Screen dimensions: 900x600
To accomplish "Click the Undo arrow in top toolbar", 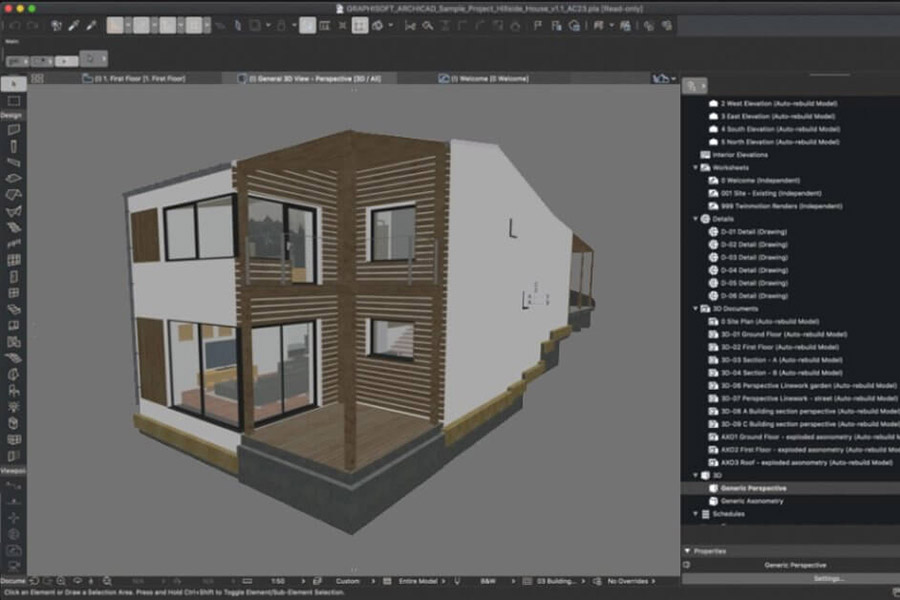I will (15, 26).
